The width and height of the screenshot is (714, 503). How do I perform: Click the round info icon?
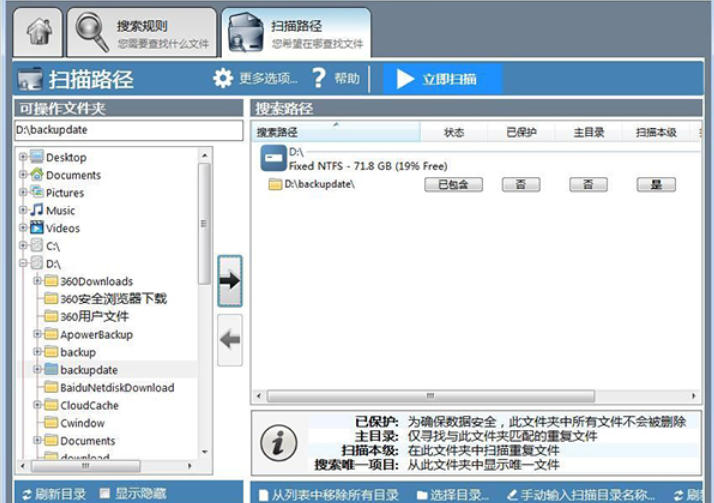coord(279,442)
